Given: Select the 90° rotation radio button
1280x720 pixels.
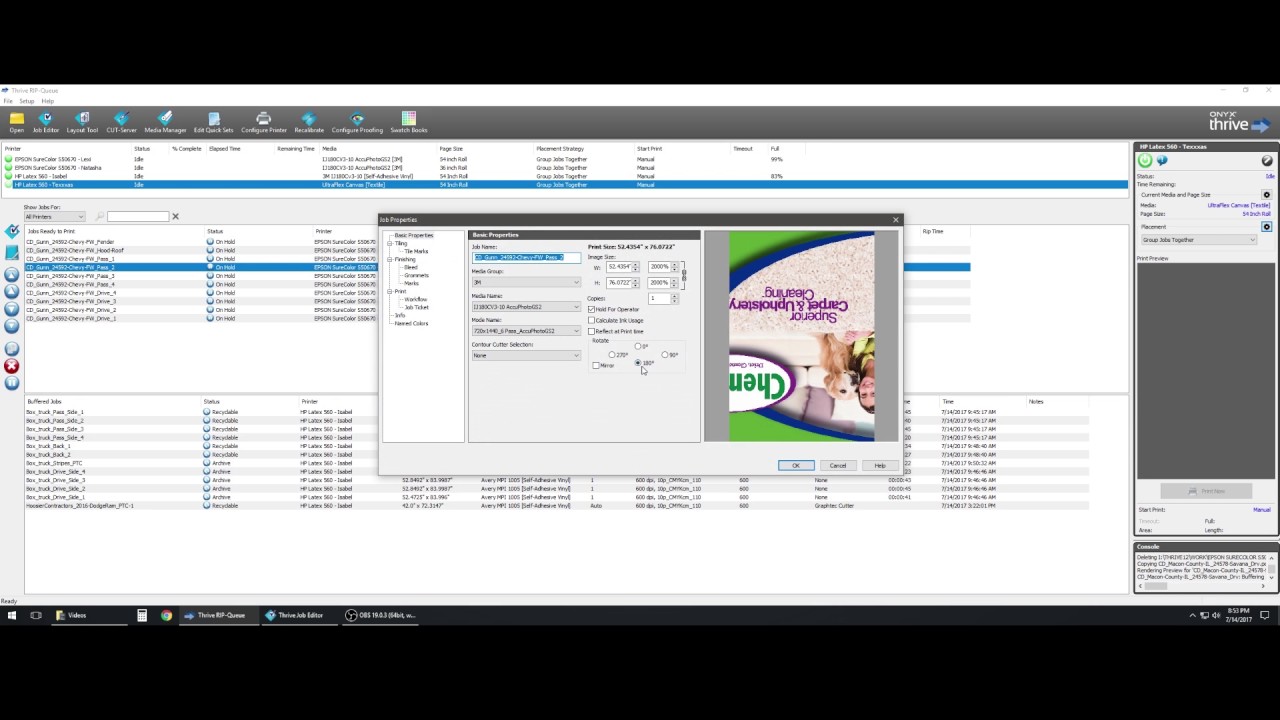Looking at the screenshot, I should [x=665, y=354].
